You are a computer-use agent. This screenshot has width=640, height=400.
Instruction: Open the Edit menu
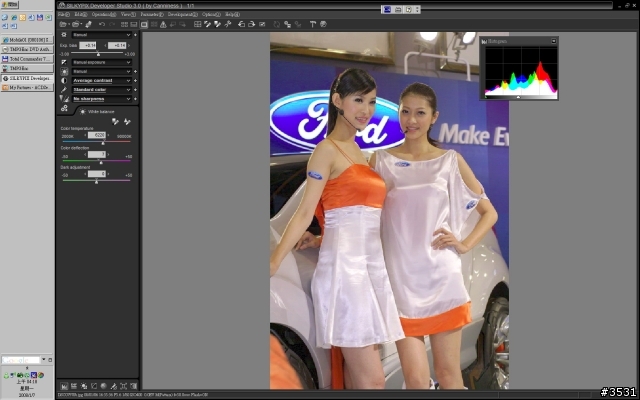(81, 14)
